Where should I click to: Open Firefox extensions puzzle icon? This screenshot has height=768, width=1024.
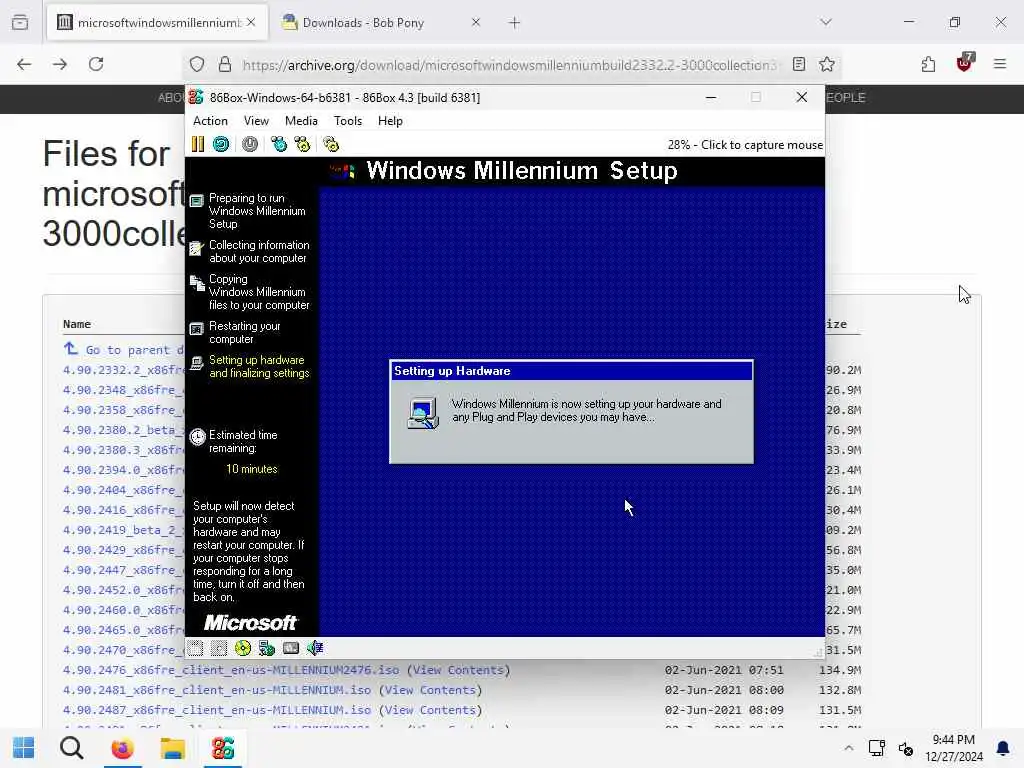(928, 64)
